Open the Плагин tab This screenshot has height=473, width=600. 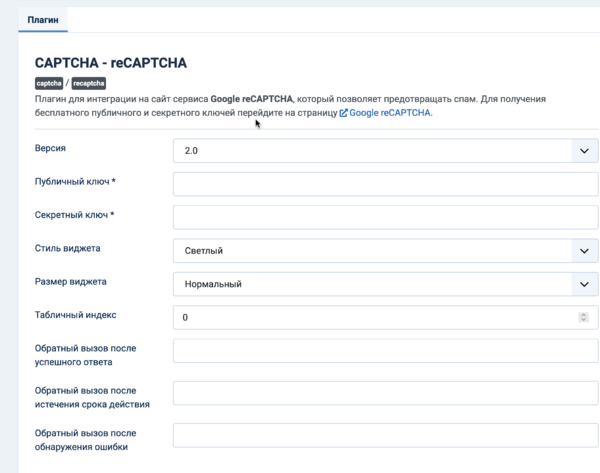pos(43,20)
